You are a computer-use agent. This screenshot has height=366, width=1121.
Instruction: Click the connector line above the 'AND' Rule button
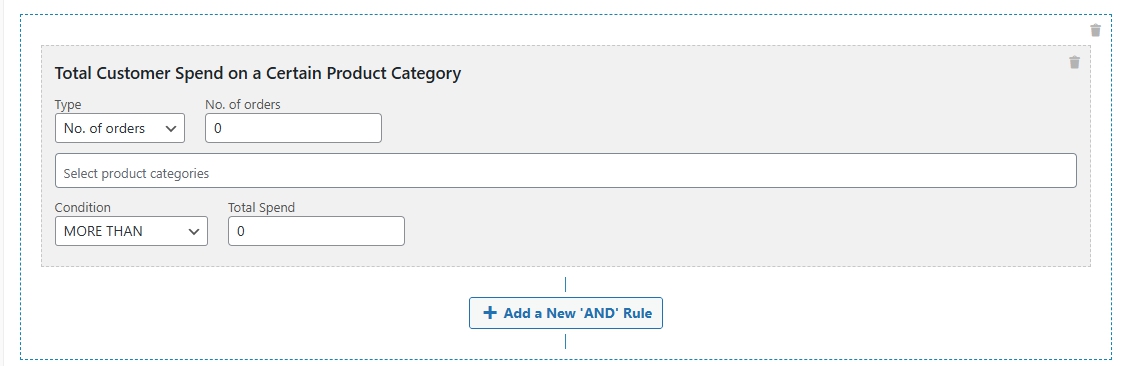[x=566, y=285]
